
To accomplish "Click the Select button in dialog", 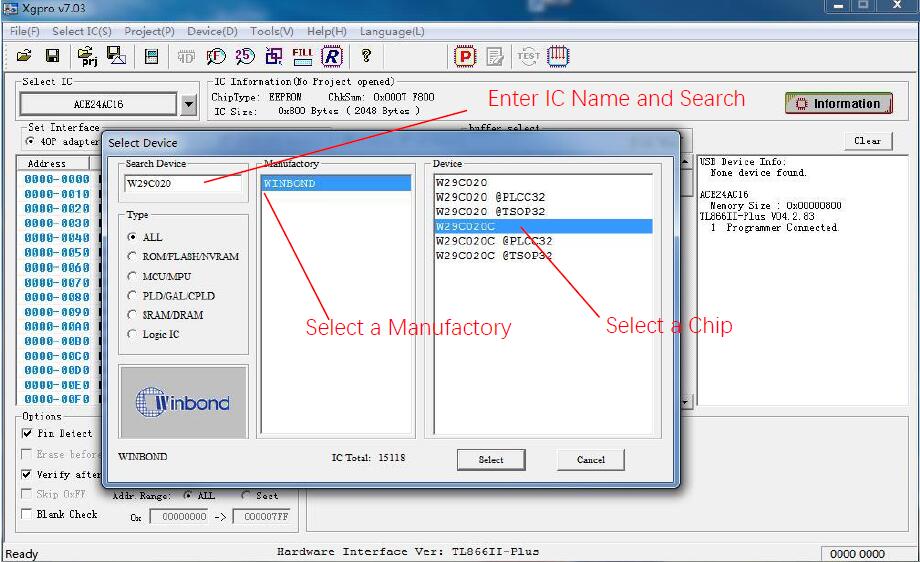I will (491, 459).
